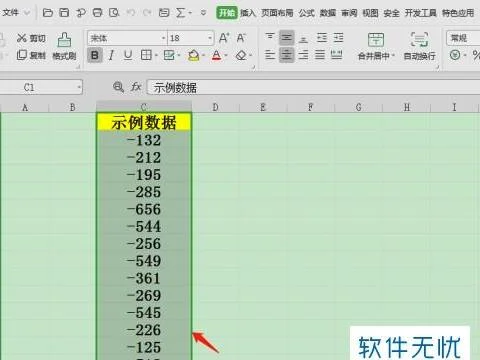Click the Copy (复制) button
The width and height of the screenshot is (480, 360).
pos(31,55)
